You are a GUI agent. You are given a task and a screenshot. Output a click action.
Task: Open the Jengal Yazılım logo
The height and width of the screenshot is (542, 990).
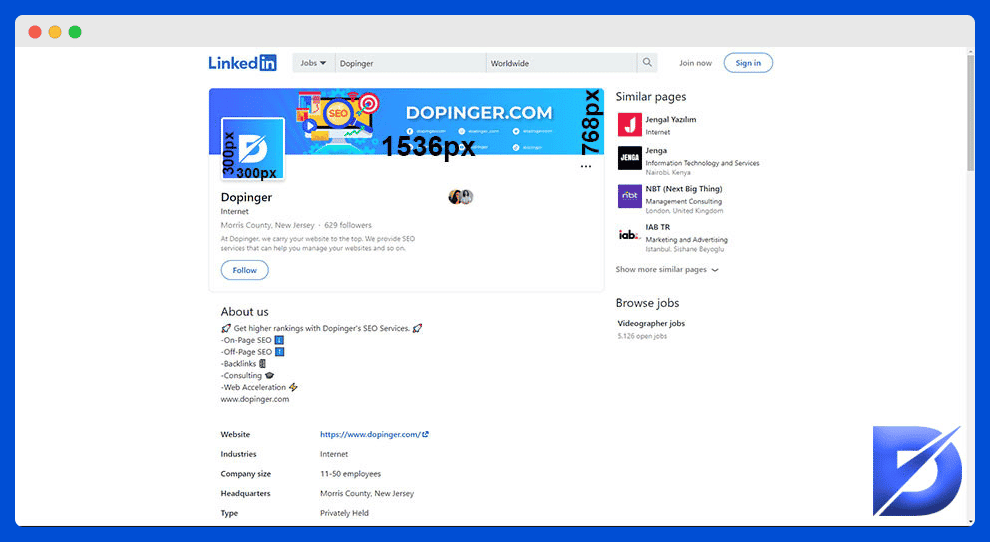pos(629,124)
